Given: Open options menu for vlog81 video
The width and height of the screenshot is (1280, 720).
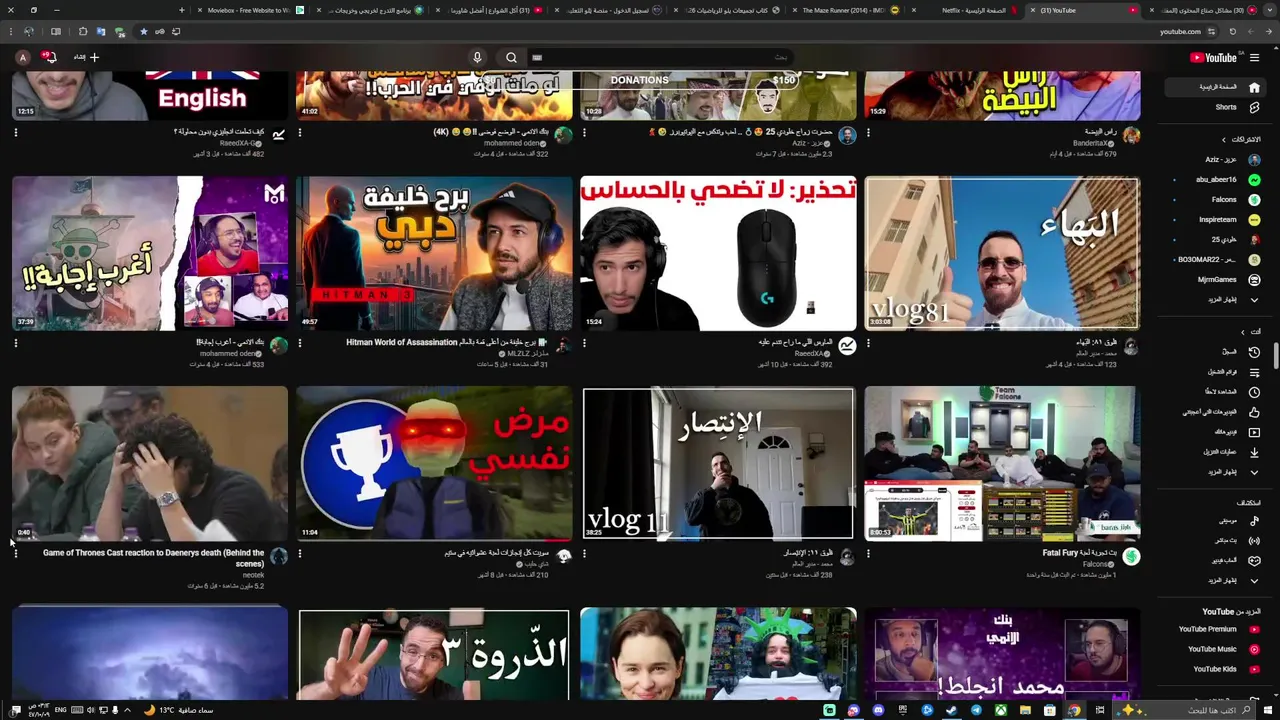Looking at the screenshot, I should click(868, 343).
